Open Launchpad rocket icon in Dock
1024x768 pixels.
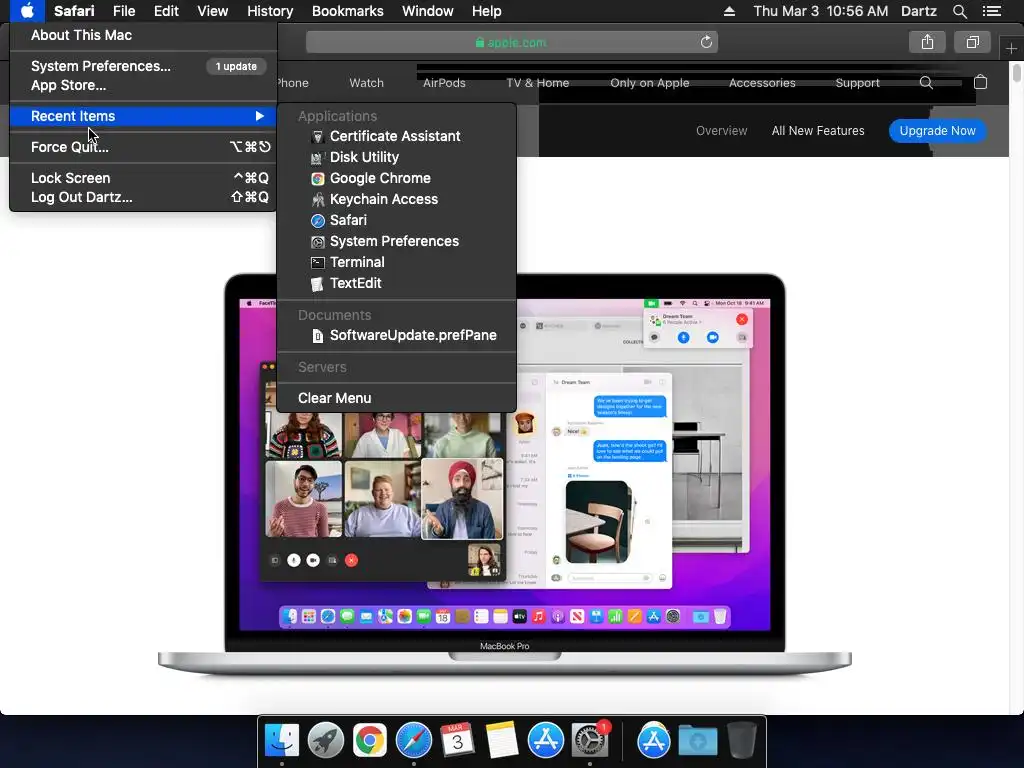click(326, 741)
